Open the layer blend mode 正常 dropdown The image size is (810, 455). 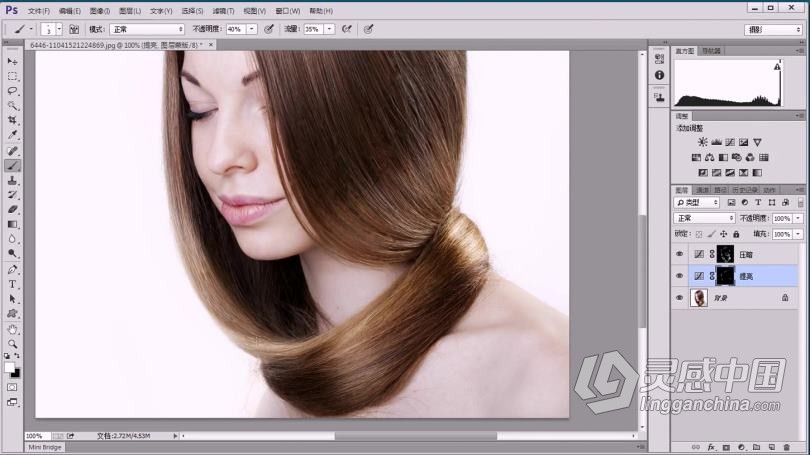click(705, 218)
